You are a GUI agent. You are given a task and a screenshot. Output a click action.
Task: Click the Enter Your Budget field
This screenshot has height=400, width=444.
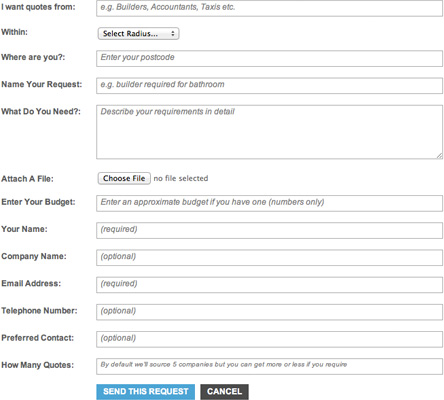pyautogui.click(x=269, y=203)
